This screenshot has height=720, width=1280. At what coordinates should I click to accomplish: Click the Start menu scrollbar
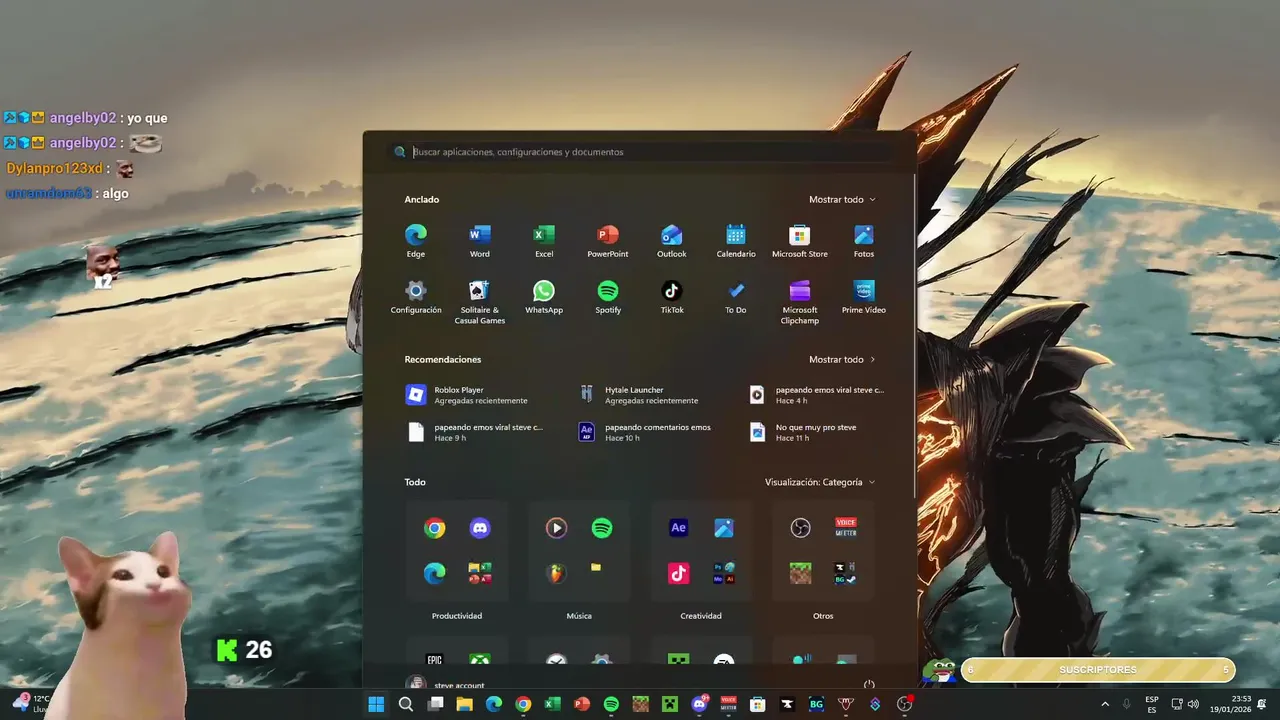(914, 335)
